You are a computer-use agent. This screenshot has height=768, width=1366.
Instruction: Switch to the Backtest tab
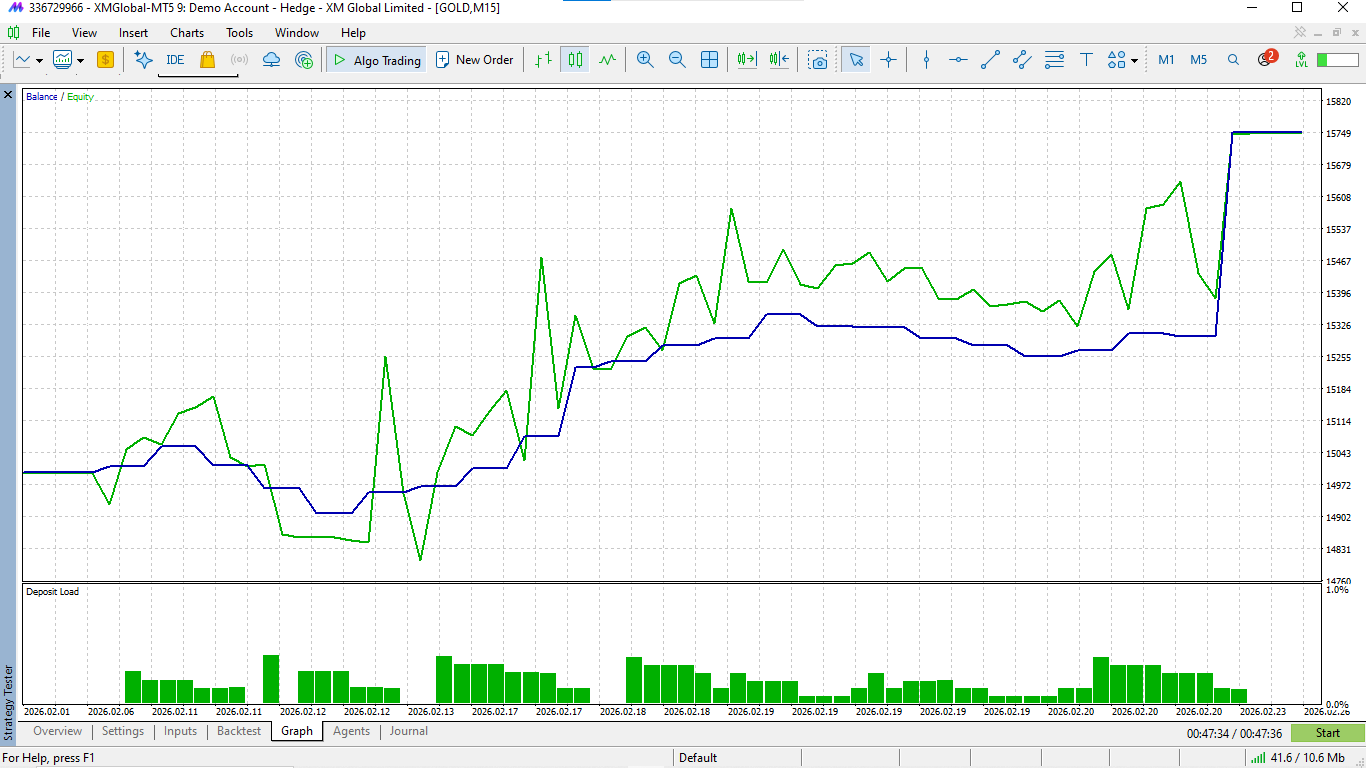pyautogui.click(x=239, y=731)
